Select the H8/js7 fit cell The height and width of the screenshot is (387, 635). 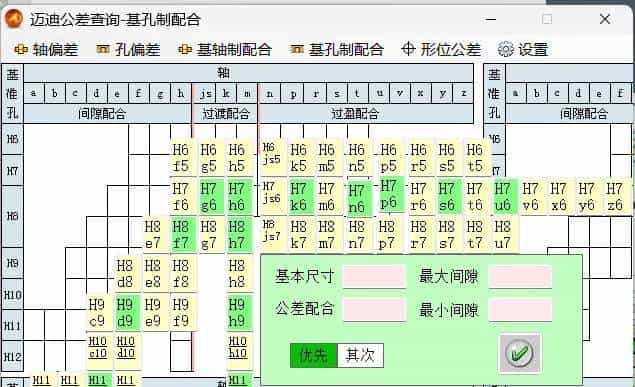pos(272,235)
